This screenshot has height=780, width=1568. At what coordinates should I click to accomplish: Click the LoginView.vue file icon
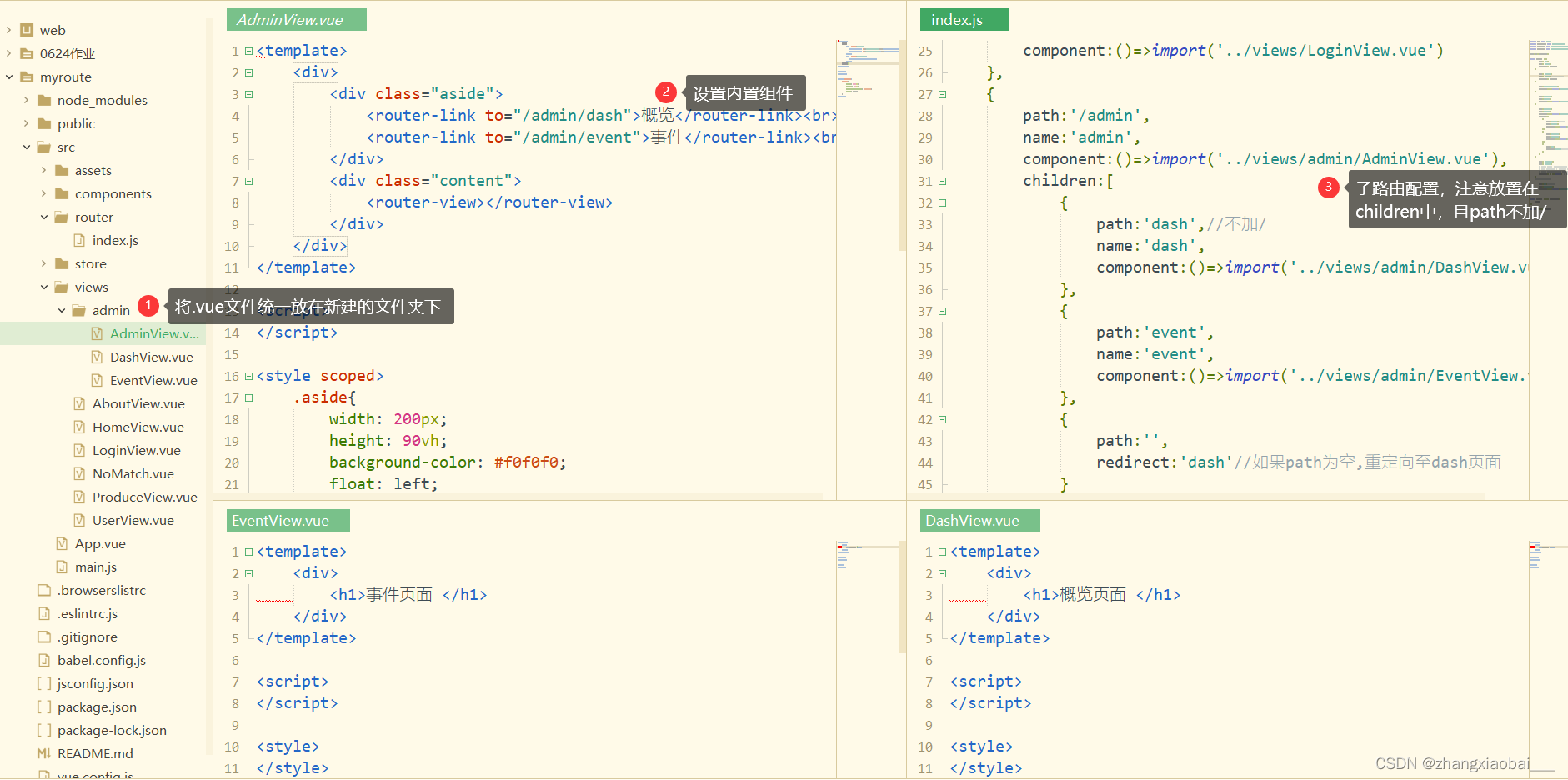pyautogui.click(x=79, y=450)
